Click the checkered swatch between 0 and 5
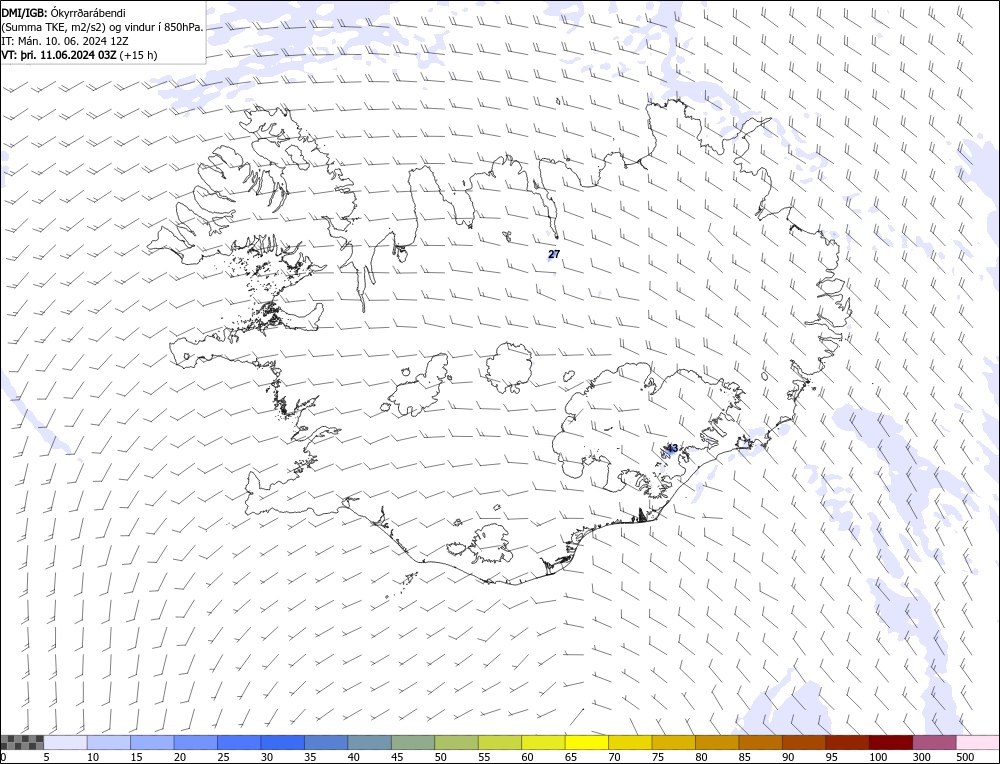Screen dimensions: 1000x764 coord(22,742)
